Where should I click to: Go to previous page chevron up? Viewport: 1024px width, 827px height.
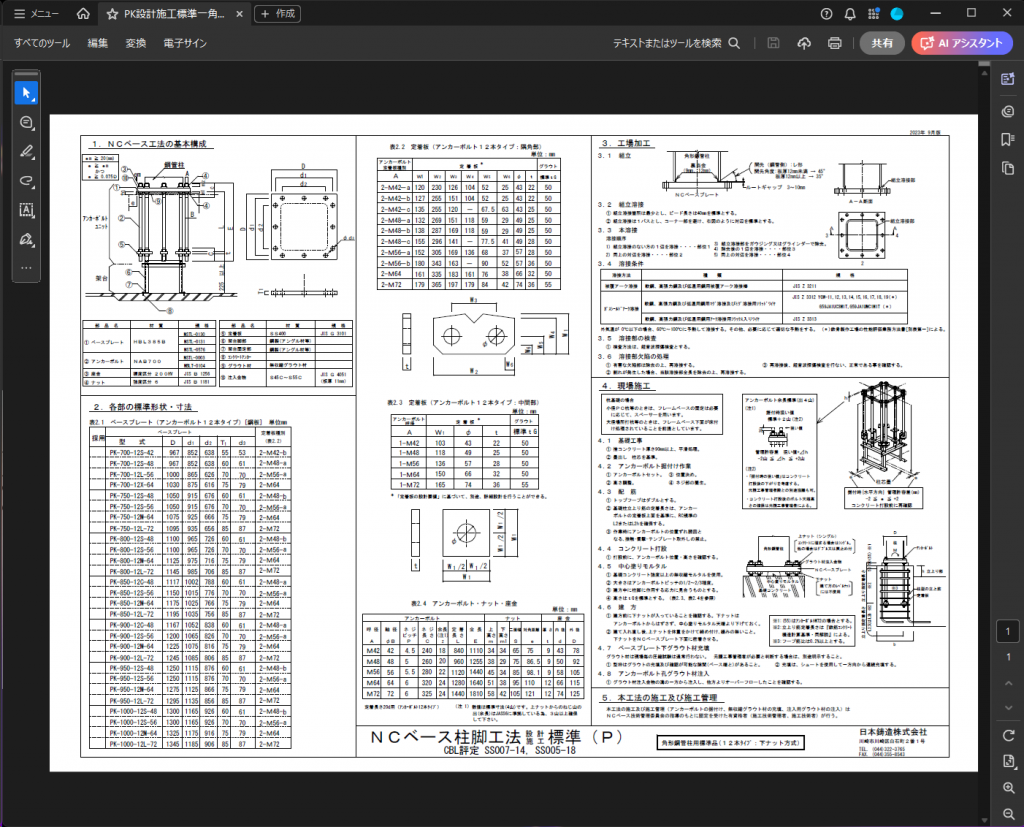1008,684
